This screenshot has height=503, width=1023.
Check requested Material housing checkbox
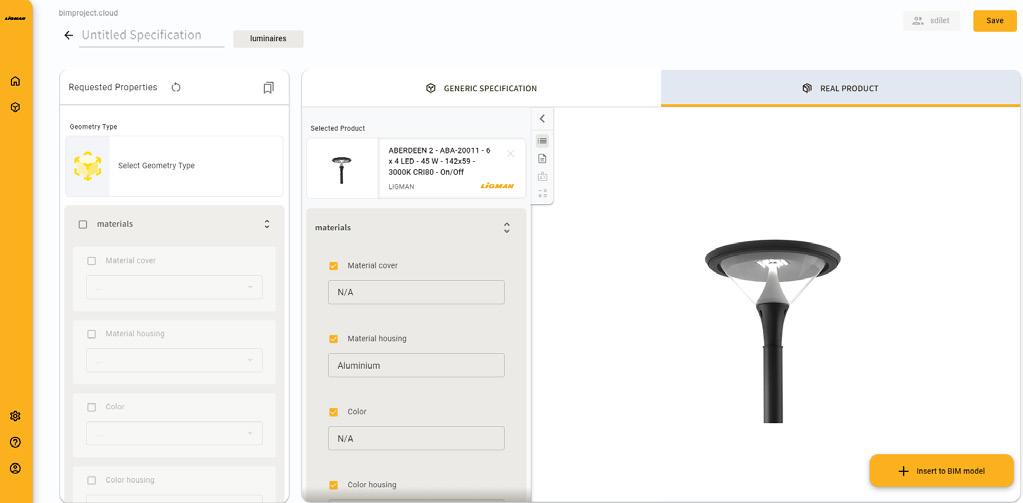point(91,334)
